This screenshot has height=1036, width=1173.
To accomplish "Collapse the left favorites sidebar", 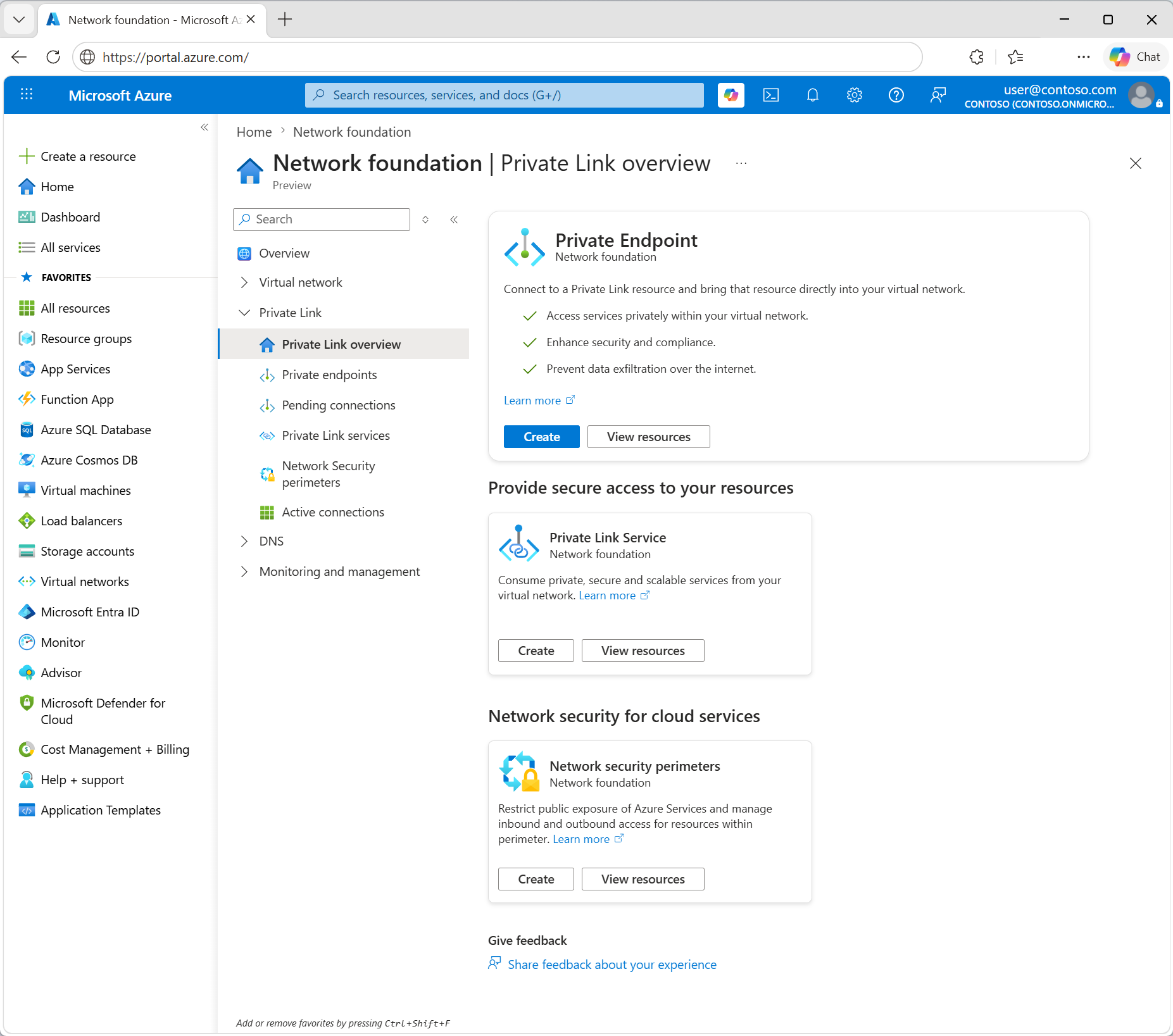I will click(204, 127).
